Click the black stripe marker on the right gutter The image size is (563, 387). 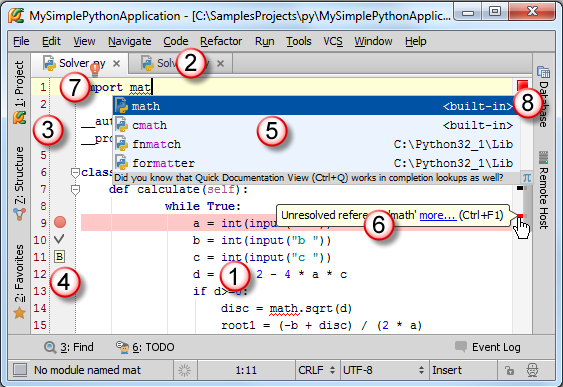[521, 188]
